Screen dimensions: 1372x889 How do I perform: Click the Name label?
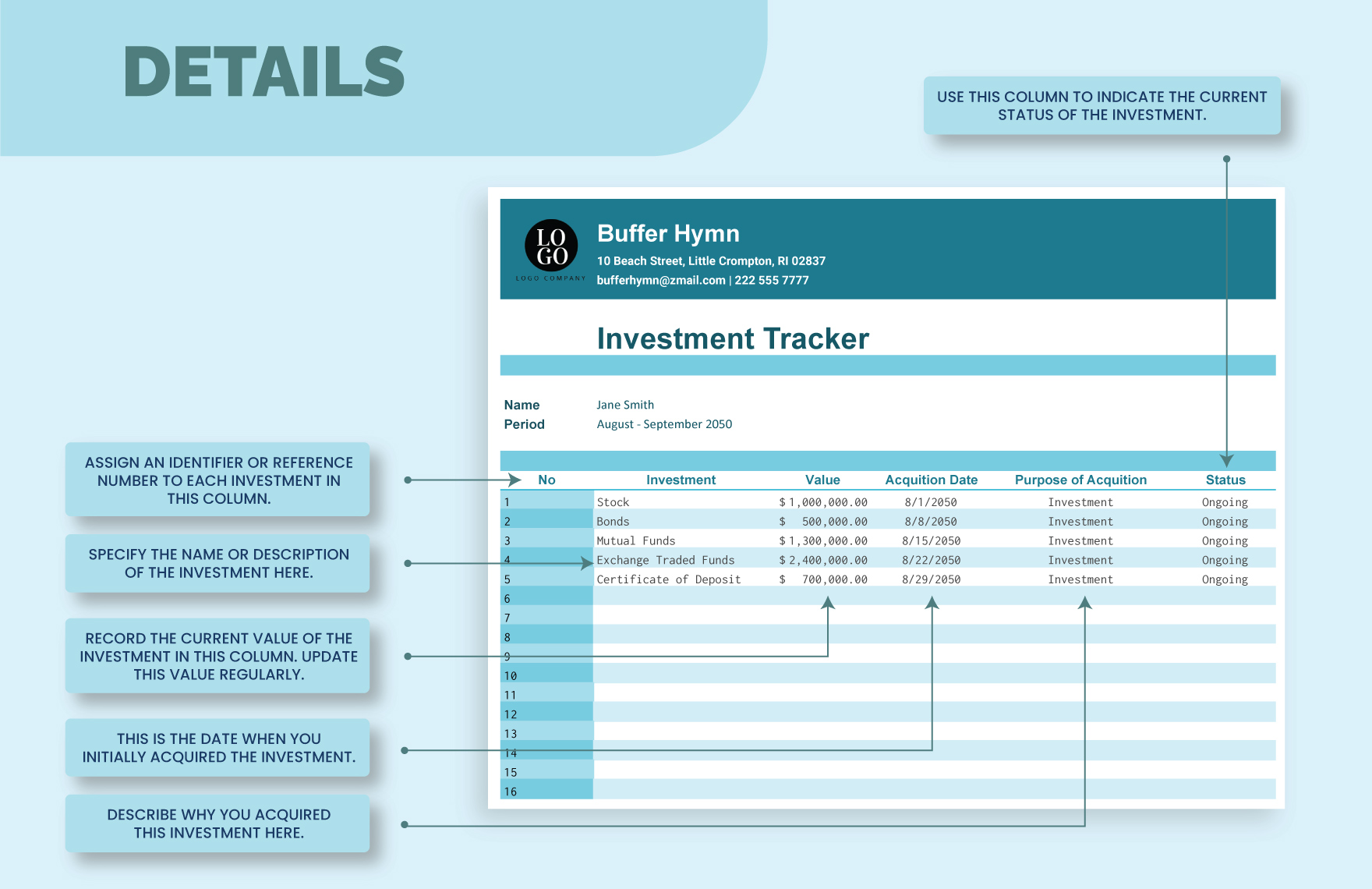[522, 405]
